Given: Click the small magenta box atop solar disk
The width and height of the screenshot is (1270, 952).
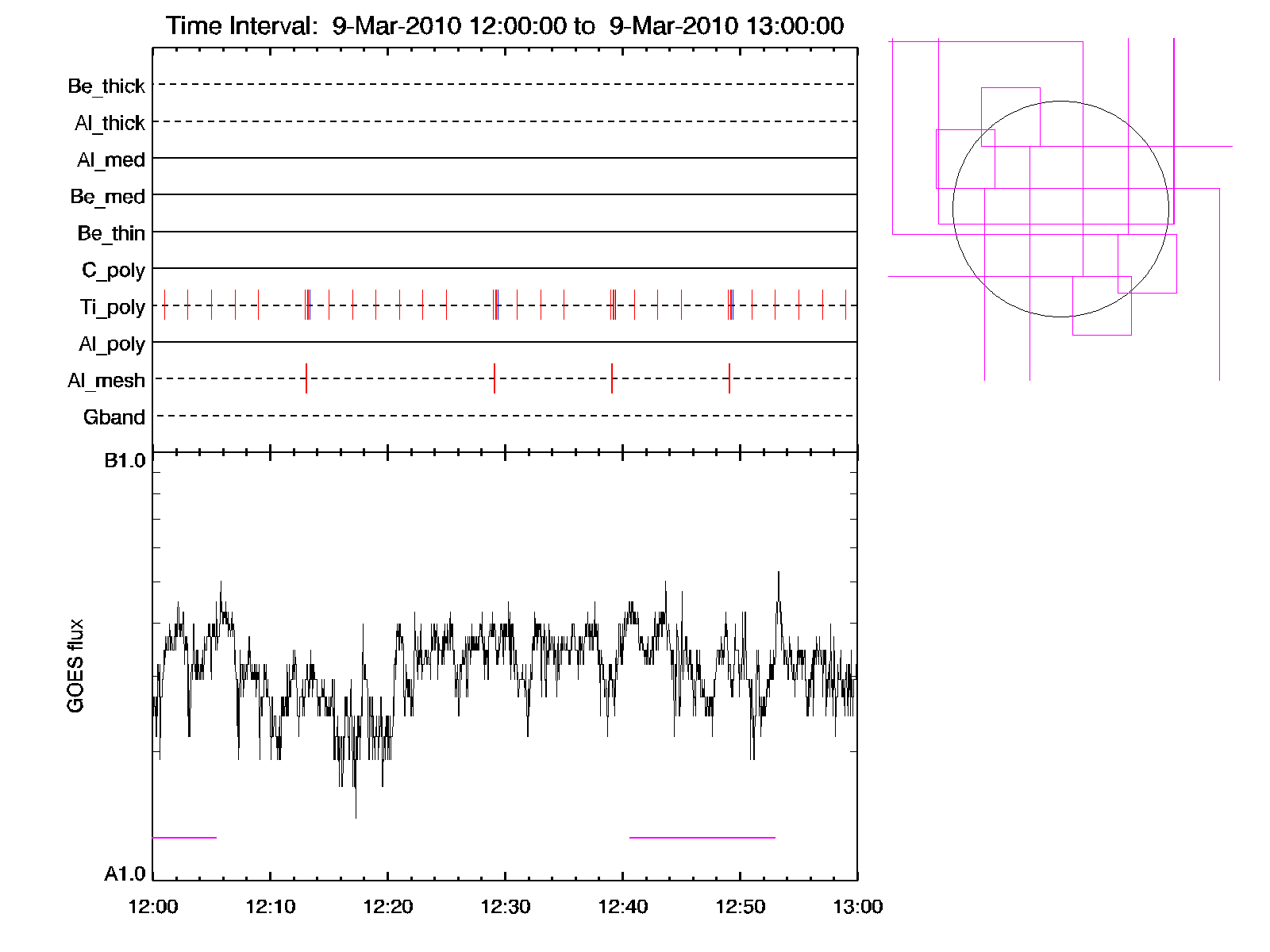Looking at the screenshot, I should pos(1010,117).
